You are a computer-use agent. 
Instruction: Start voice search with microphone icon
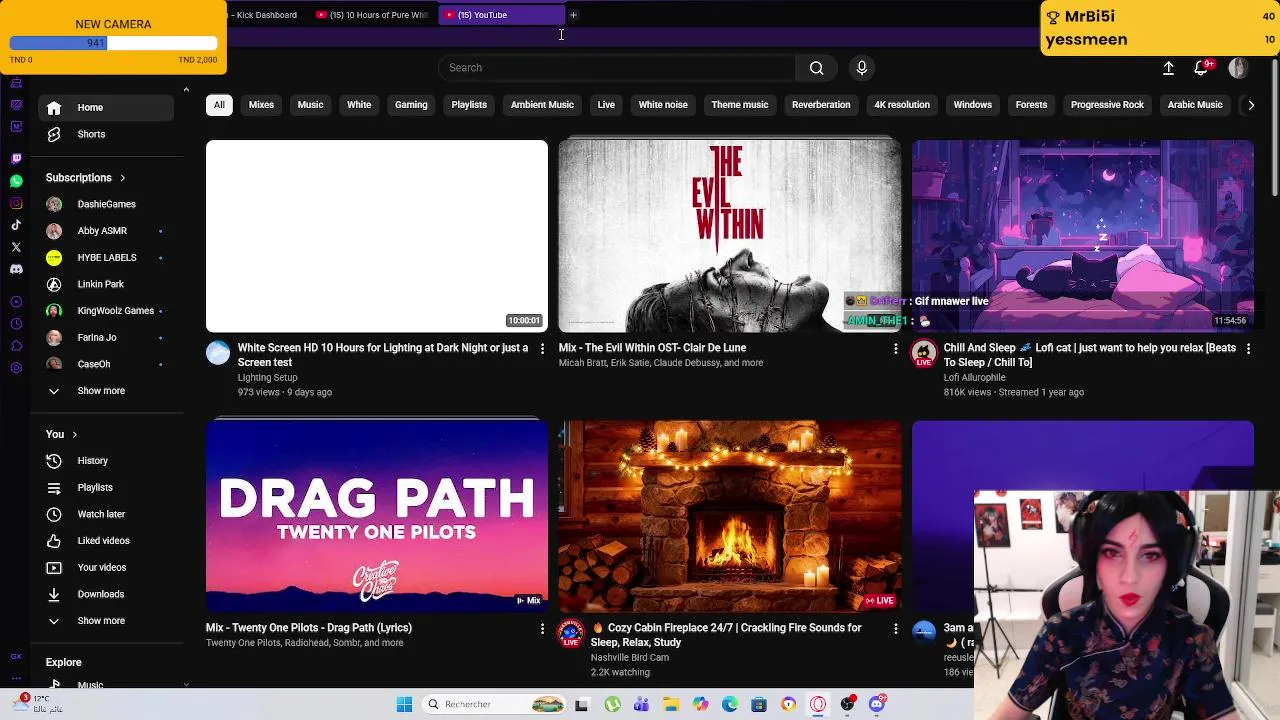click(x=862, y=68)
